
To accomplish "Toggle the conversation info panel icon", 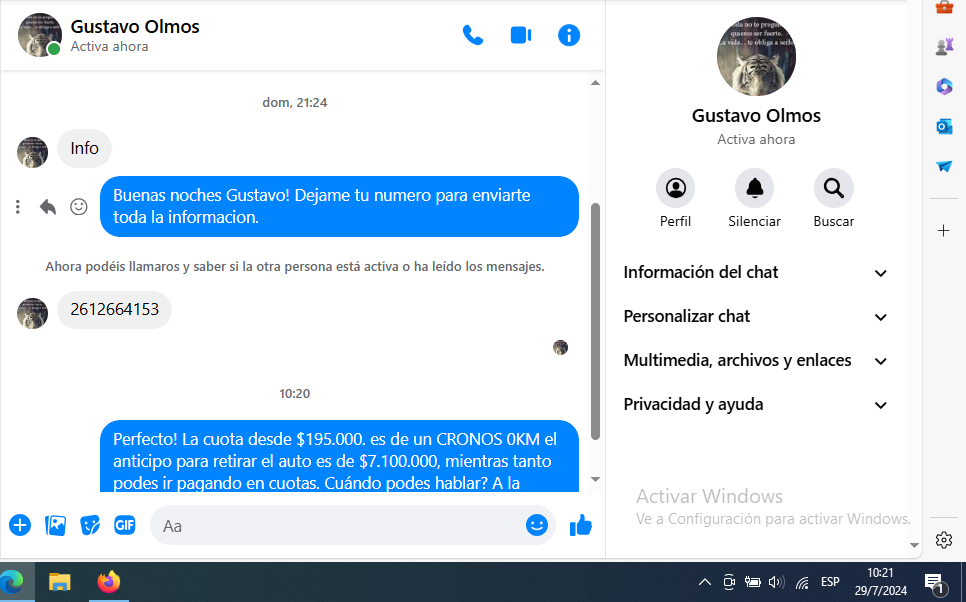I will point(569,35).
